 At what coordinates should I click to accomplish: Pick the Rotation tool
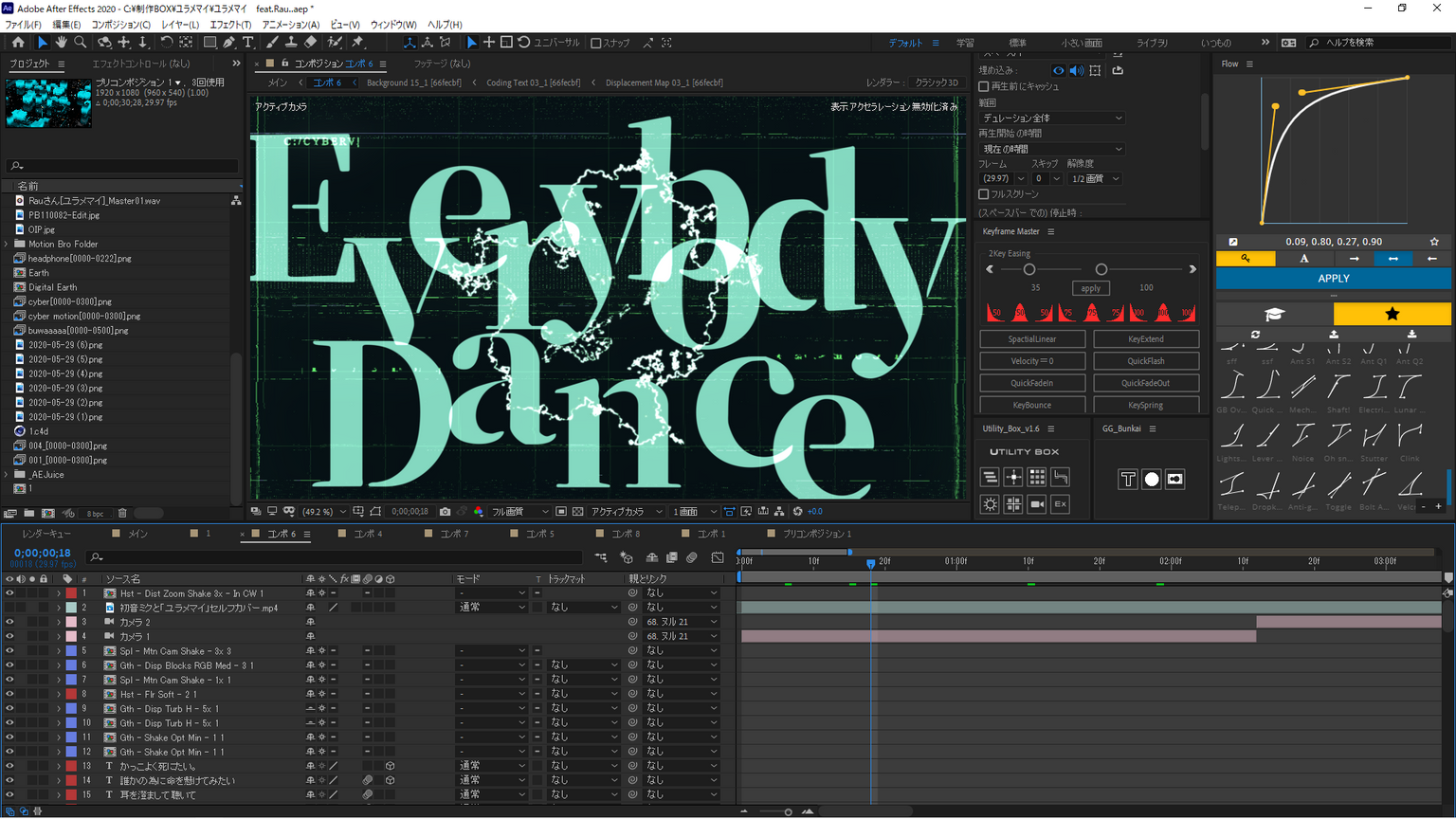166,43
